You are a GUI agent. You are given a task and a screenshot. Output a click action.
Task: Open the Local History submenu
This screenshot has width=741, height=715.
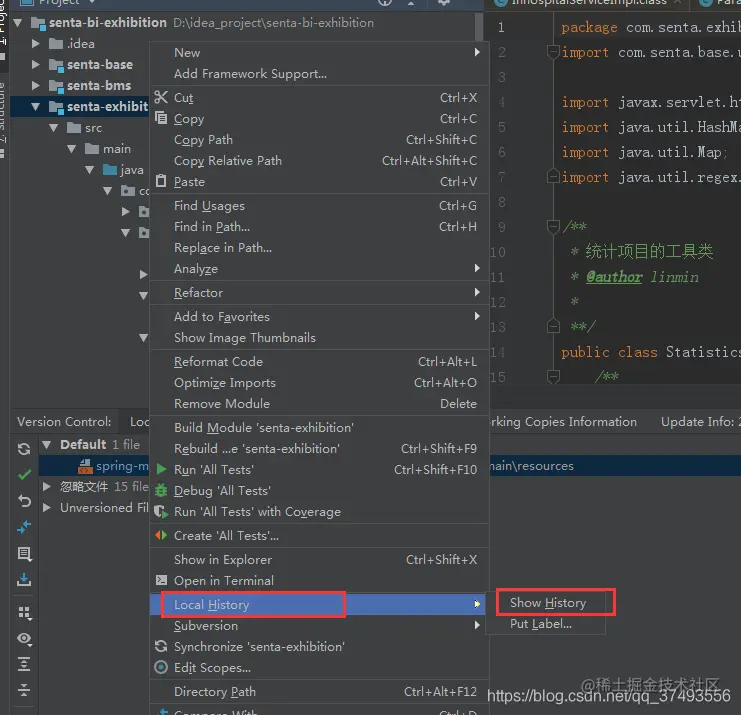coord(319,604)
